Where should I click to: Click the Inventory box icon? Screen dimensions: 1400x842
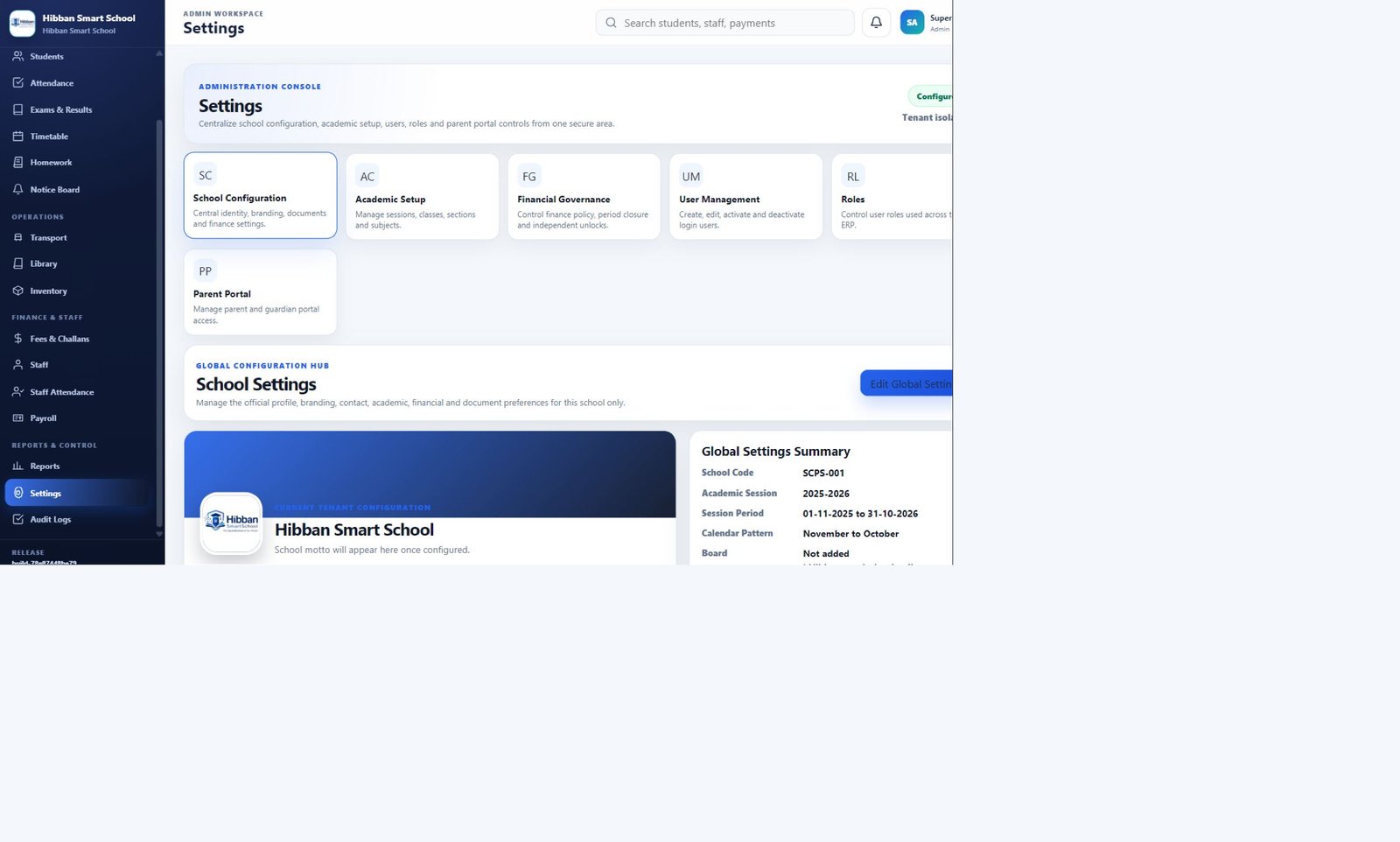17,291
